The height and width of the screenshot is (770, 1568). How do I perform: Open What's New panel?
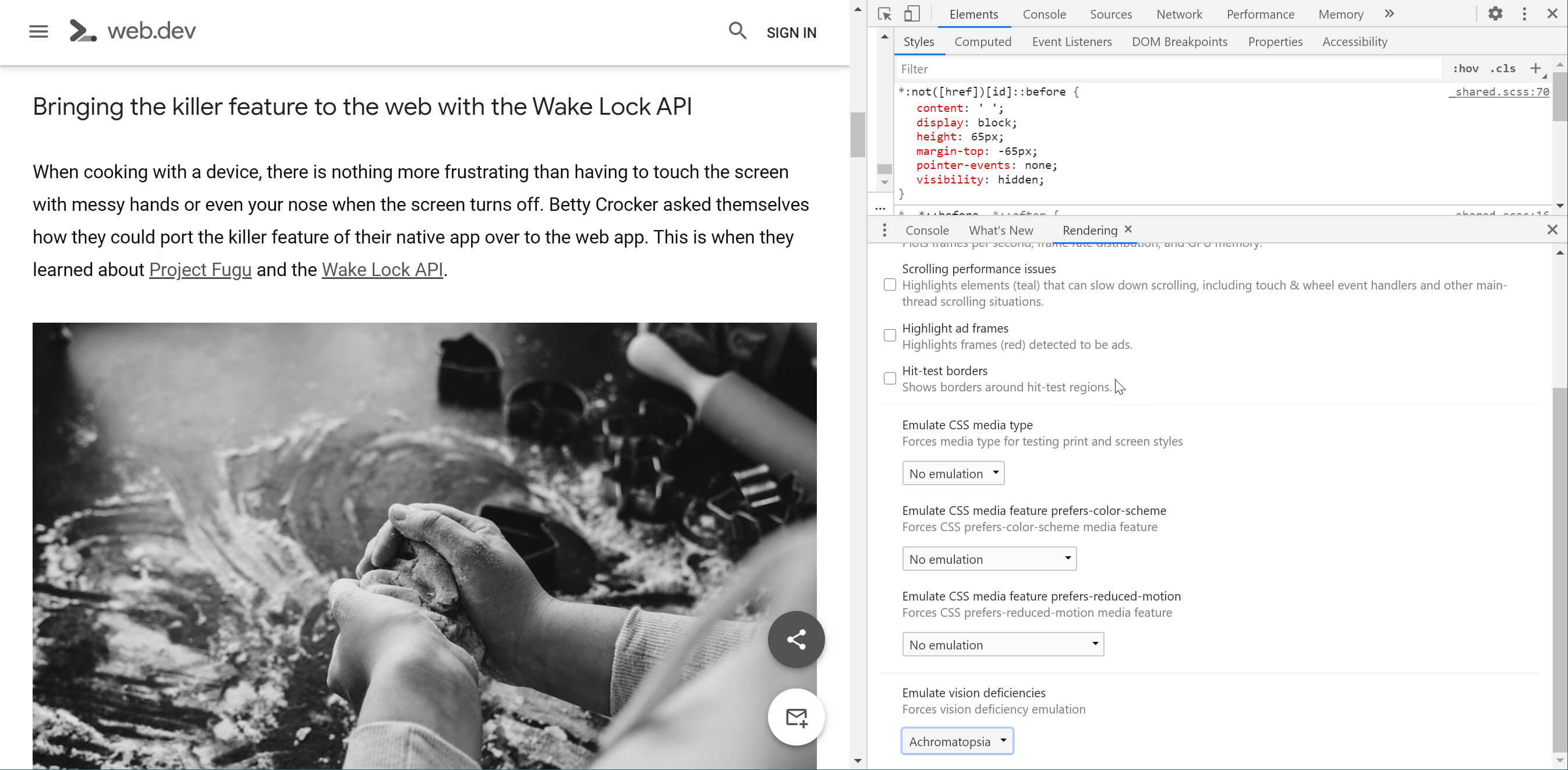pos(1001,230)
